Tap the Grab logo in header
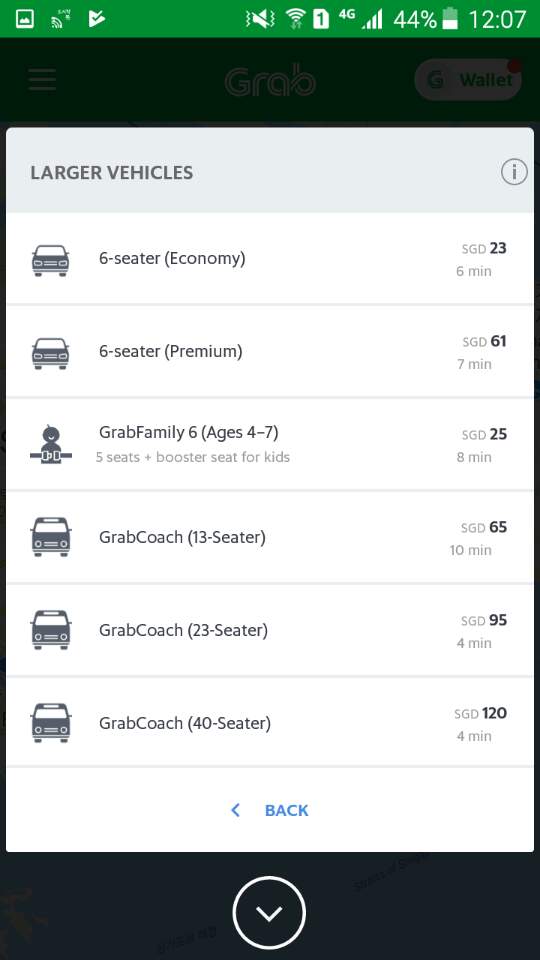Screen dimensions: 540x960 [x=270, y=81]
